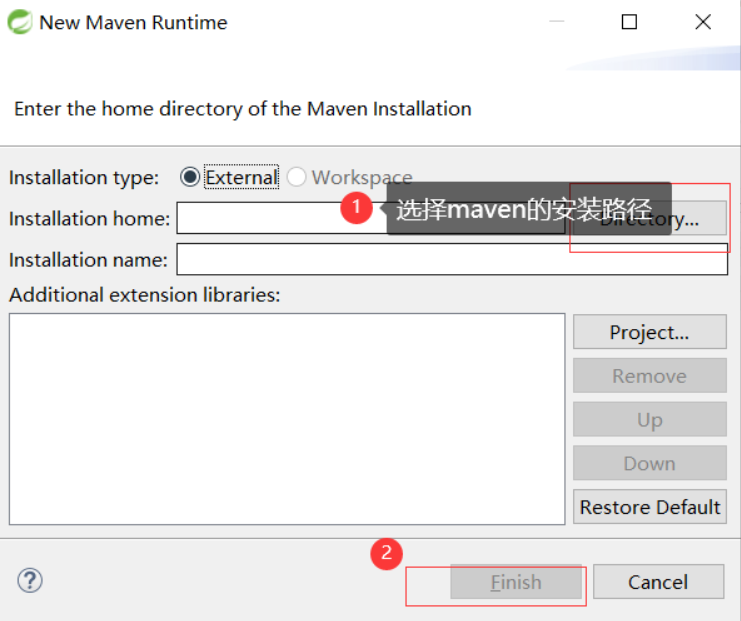Click the Spring leaf icon in title bar
Screen dimensions: 741x621
19,22
